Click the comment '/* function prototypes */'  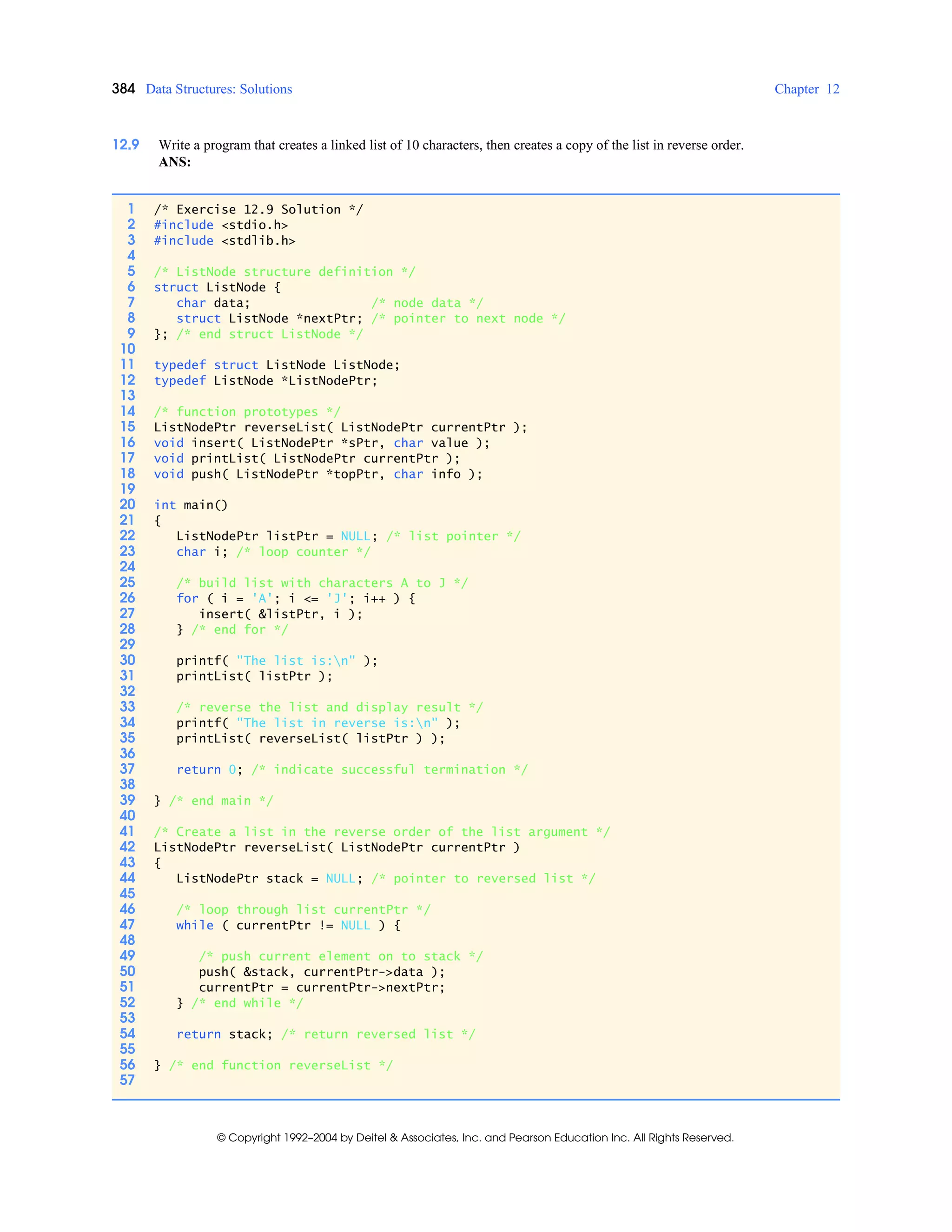coord(247,412)
